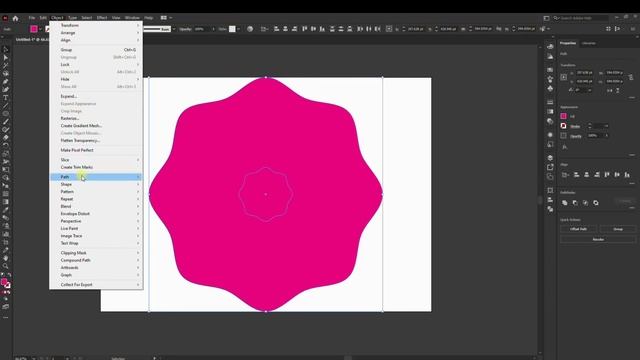Click Pathfinder Unite in Properties panel
Image resolution: width=640 pixels, height=360 pixels.
coord(565,202)
